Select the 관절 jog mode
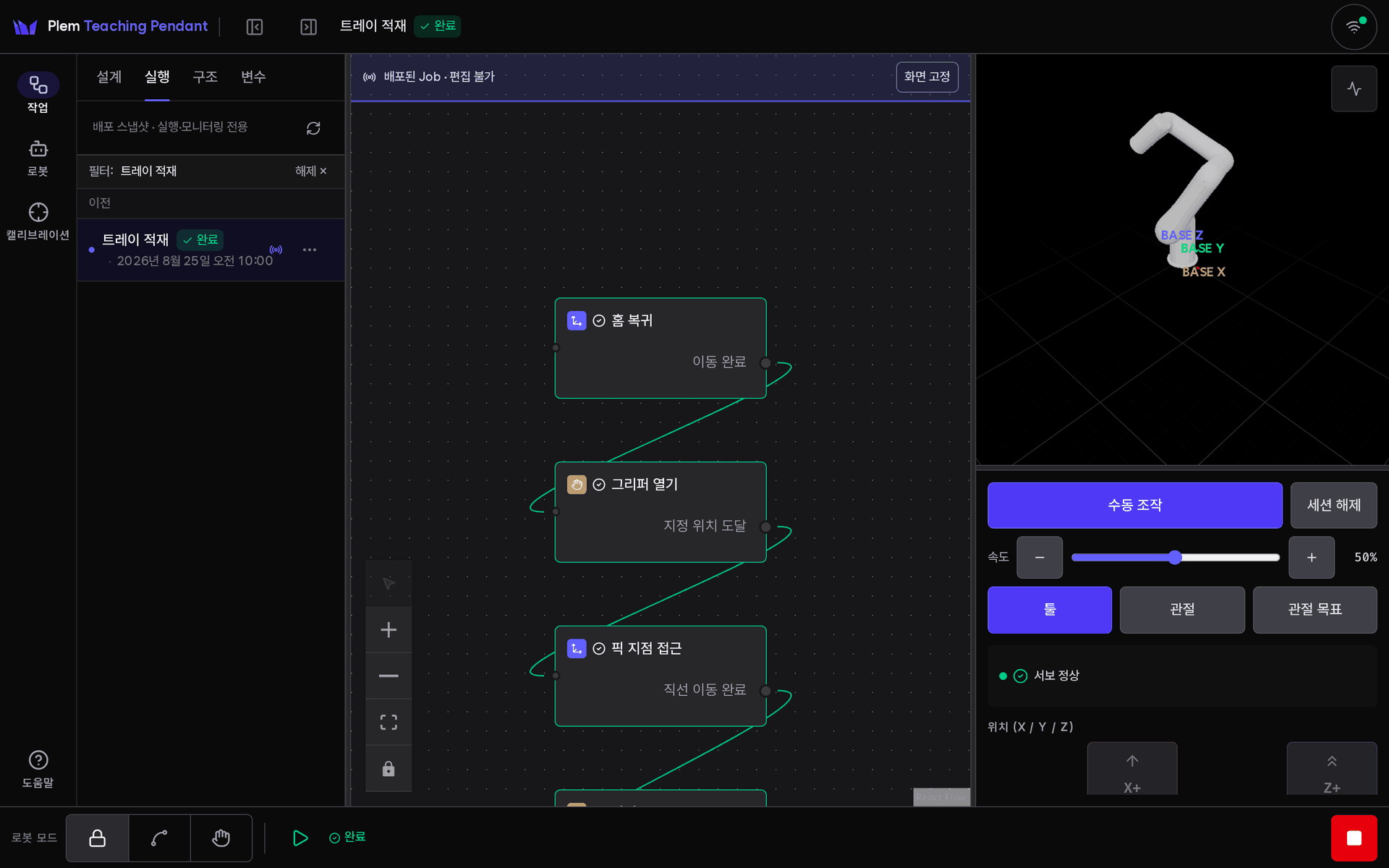The height and width of the screenshot is (868, 1389). (1182, 610)
